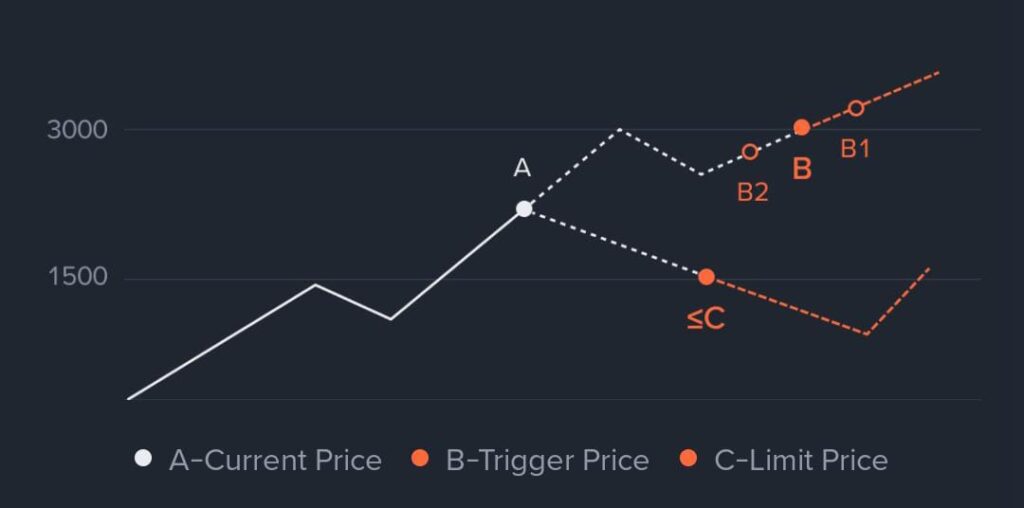Click the letter A above the white point
Viewport: 1024px width, 508px height.
pyautogui.click(x=522, y=169)
